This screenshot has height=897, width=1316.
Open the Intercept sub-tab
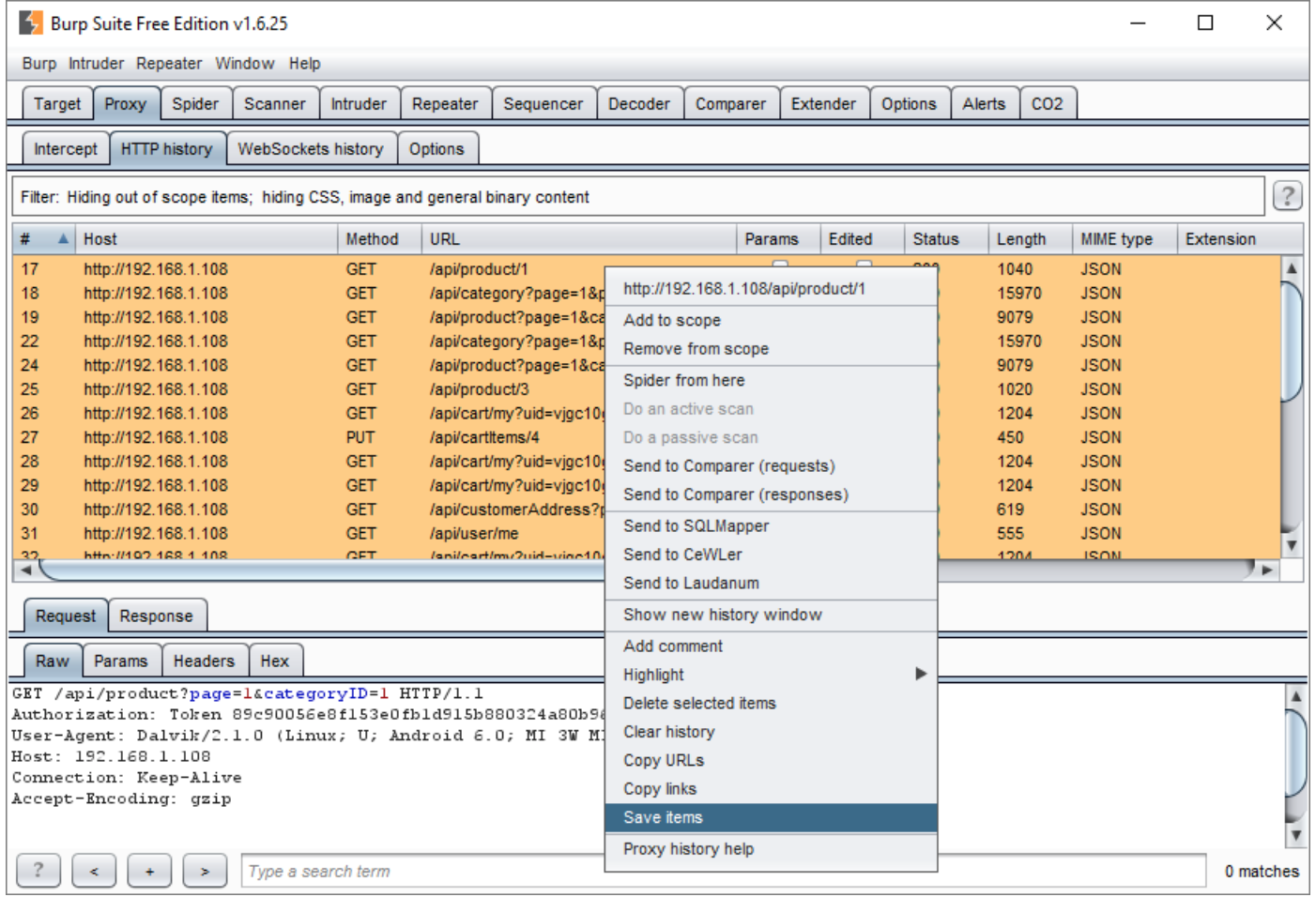tap(66, 148)
